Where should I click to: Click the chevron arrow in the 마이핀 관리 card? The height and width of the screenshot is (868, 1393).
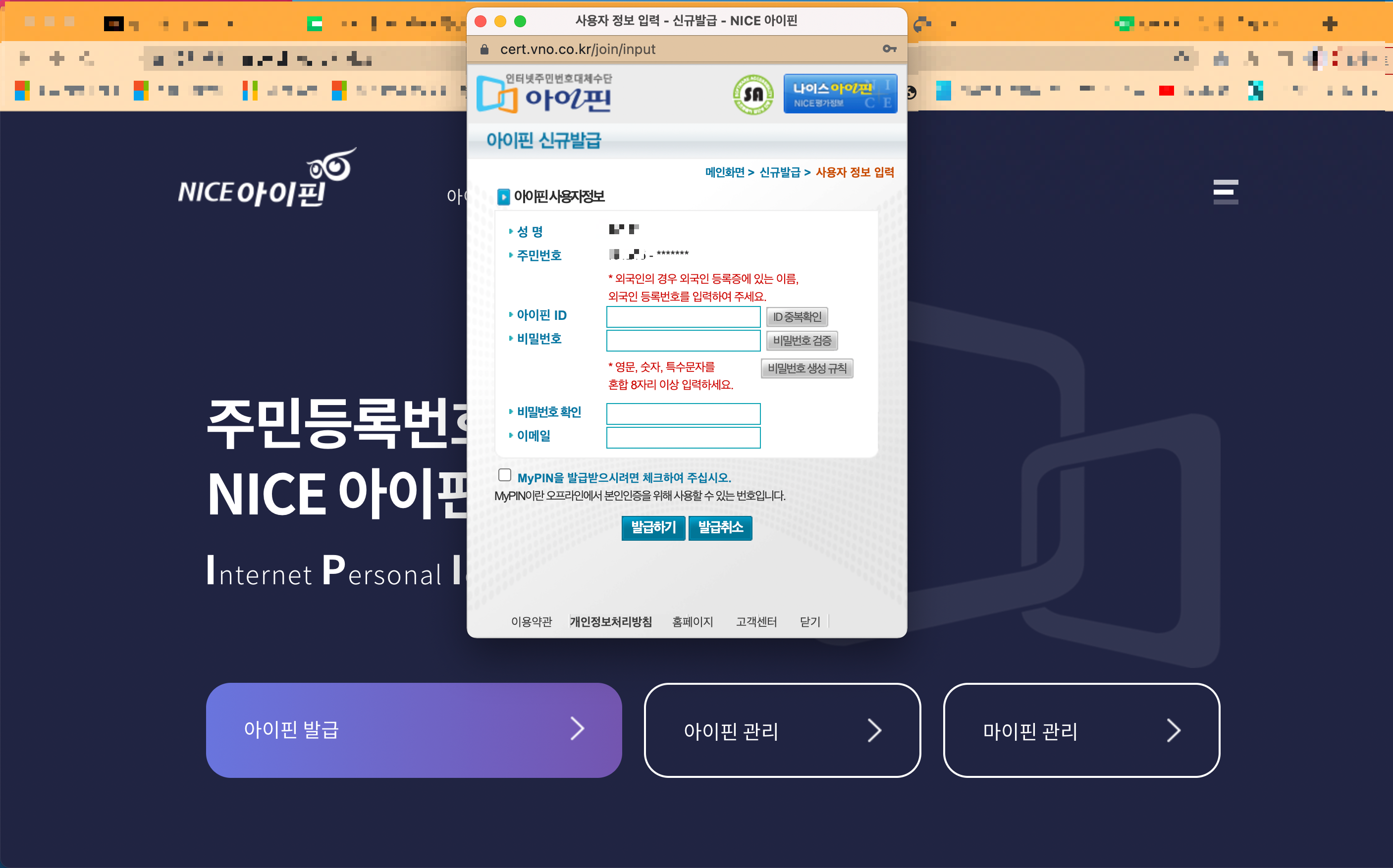click(x=1173, y=730)
